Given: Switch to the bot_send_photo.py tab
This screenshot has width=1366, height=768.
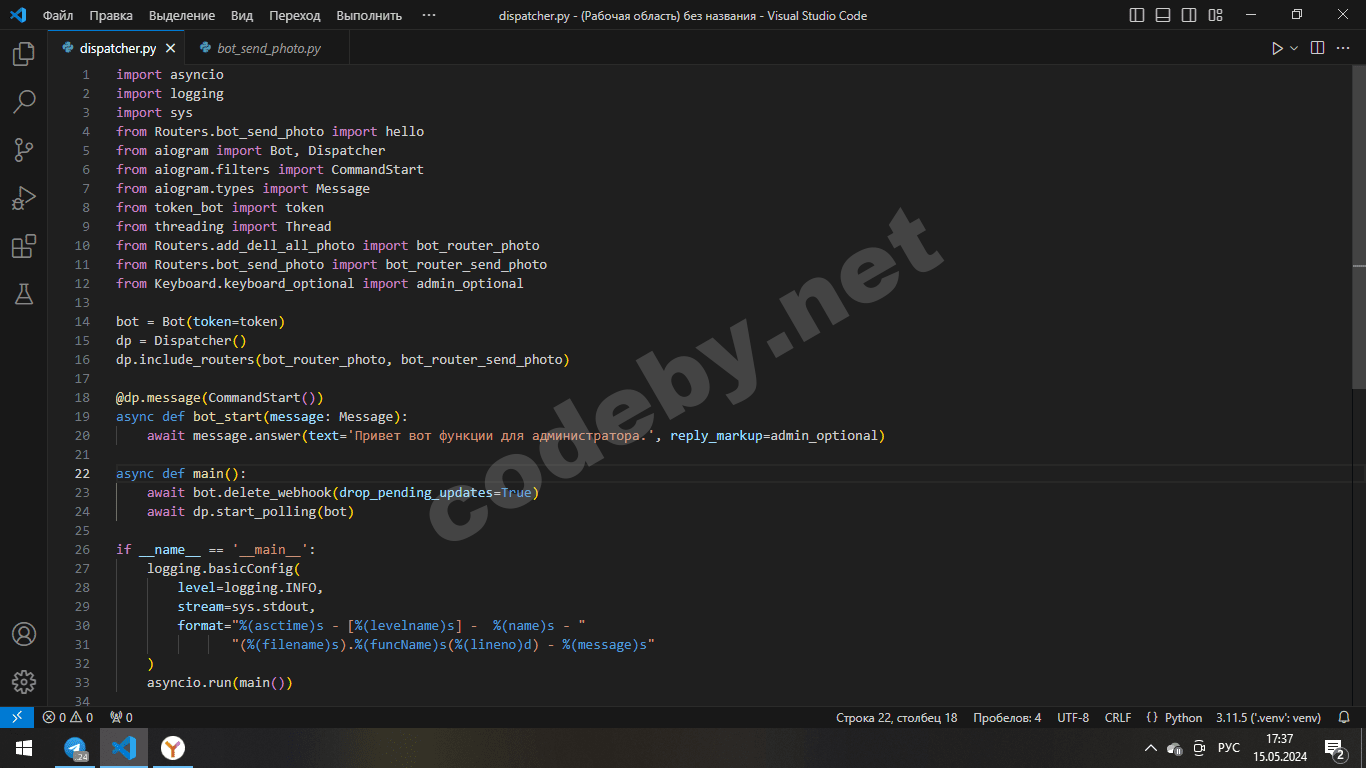Looking at the screenshot, I should click(268, 48).
